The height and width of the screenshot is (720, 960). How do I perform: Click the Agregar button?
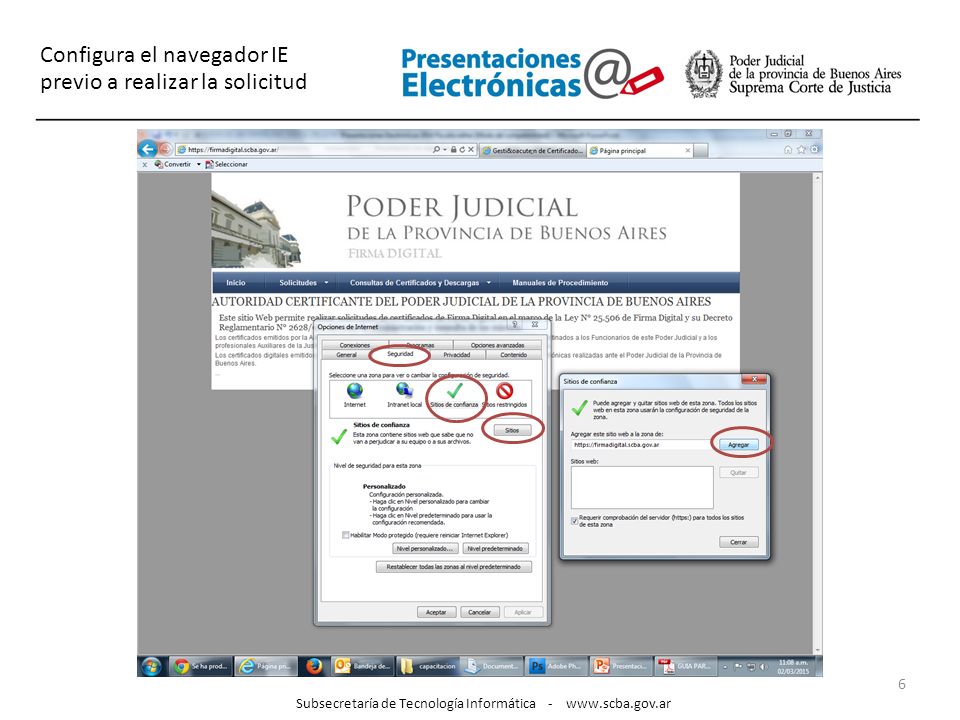(738, 445)
